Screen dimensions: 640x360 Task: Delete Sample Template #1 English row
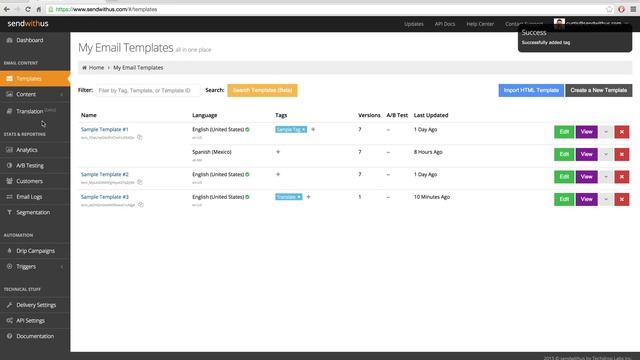tap(622, 132)
